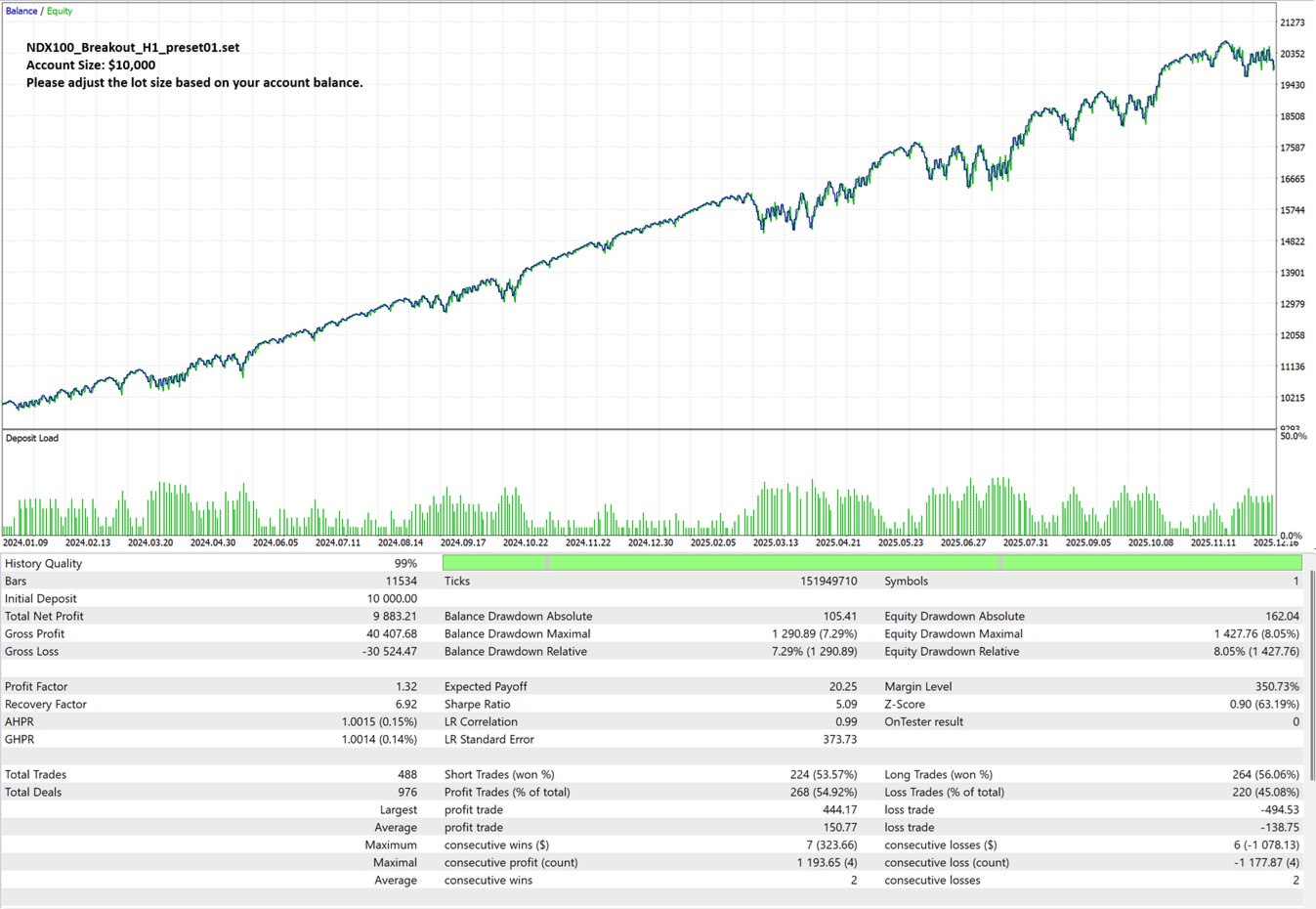
Task: Click the "2024.12.30" date axis label
Action: (651, 542)
